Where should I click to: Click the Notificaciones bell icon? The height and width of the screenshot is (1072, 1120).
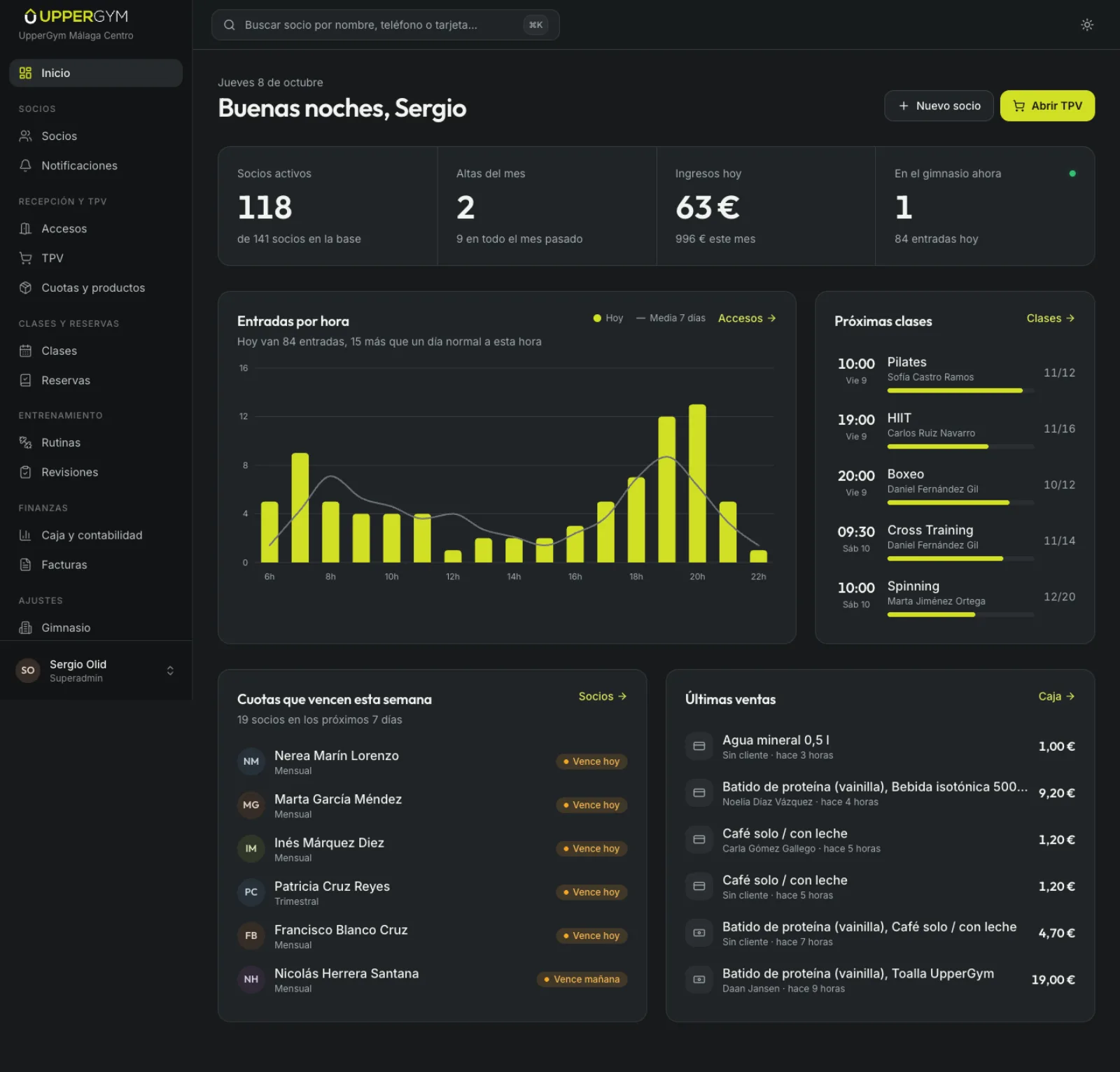26,165
